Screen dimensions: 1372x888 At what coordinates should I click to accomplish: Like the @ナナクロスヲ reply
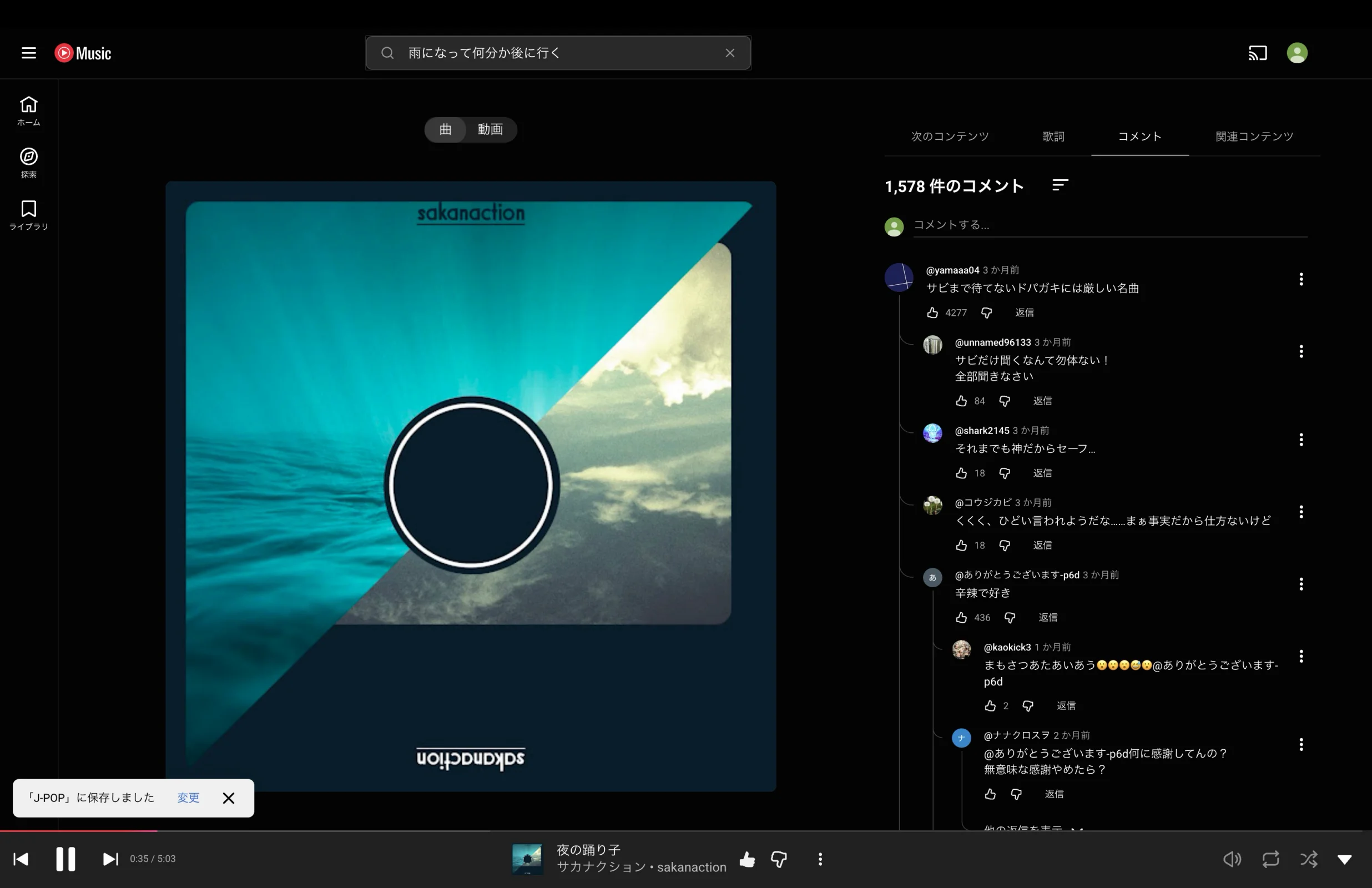tap(990, 794)
